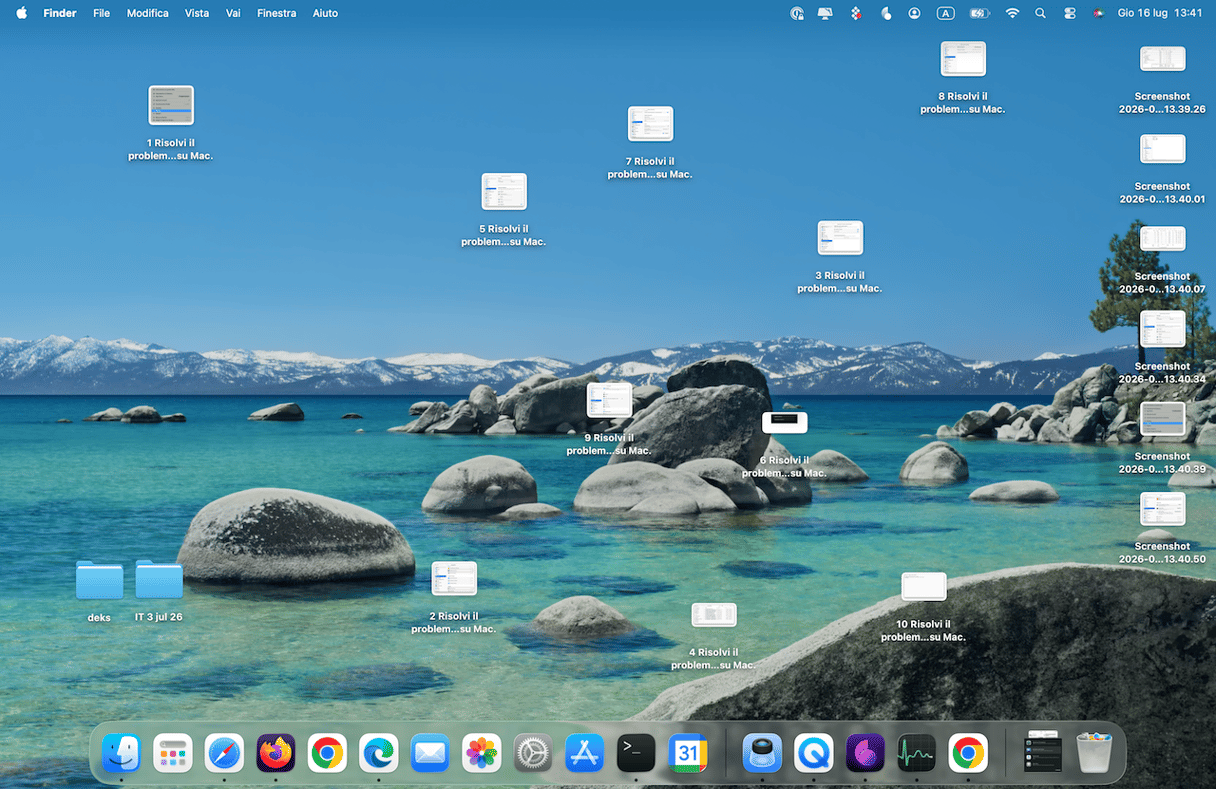Click the Wi-Fi status icon
The height and width of the screenshot is (789, 1216).
pos(1012,13)
